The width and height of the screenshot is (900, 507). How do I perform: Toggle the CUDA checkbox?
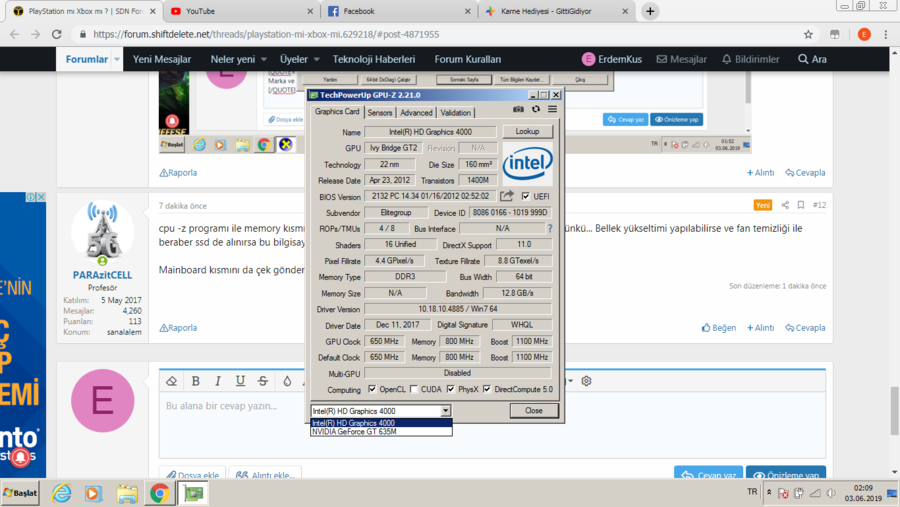coord(414,389)
